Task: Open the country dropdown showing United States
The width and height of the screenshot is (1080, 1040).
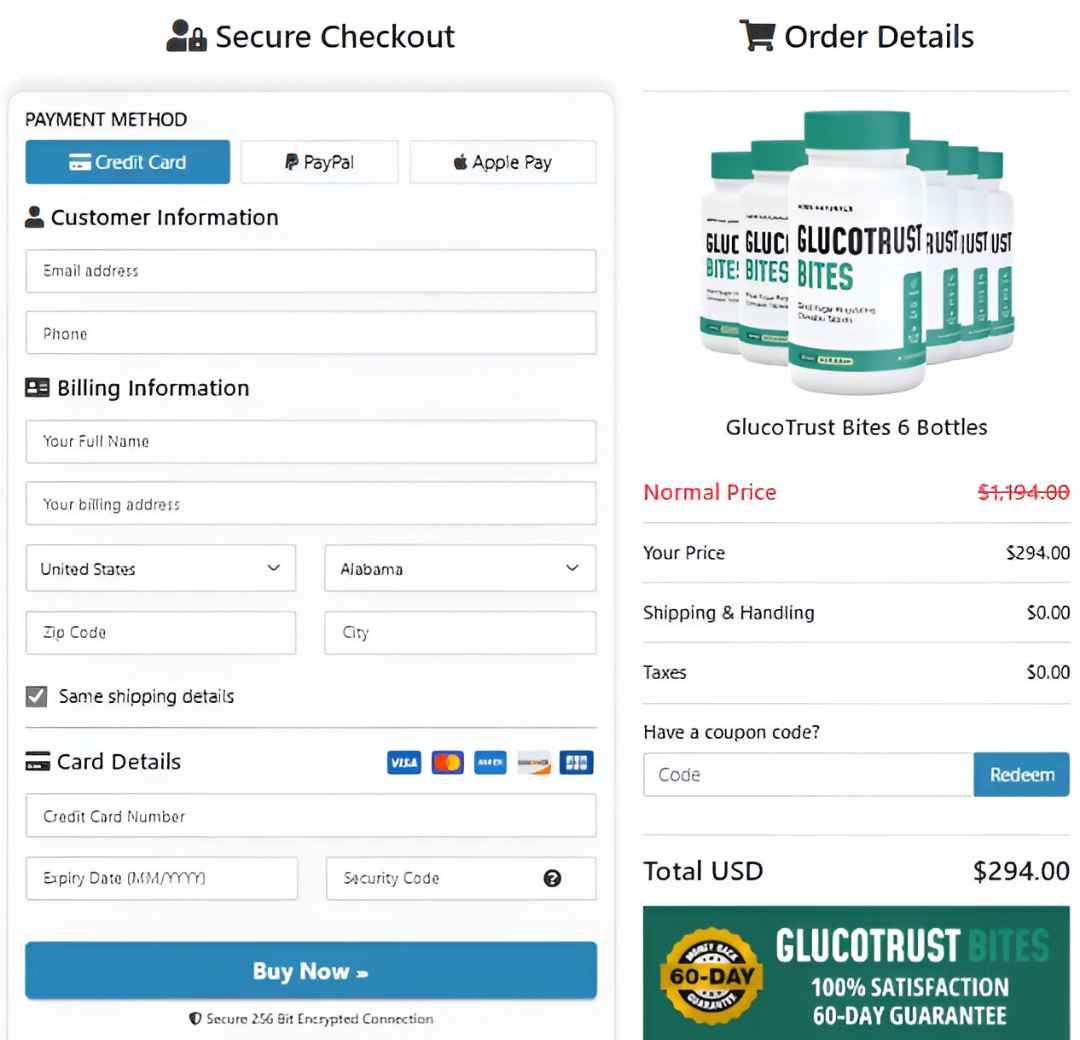Action: click(x=160, y=568)
